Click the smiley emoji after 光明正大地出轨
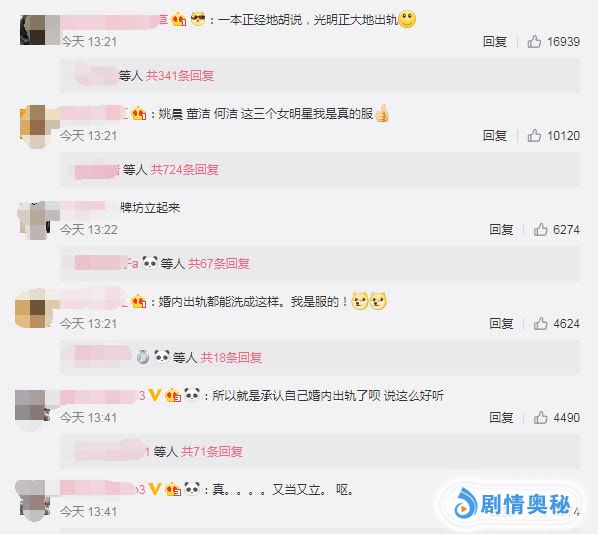Viewport: 598px width, 534px height. pyautogui.click(x=407, y=19)
